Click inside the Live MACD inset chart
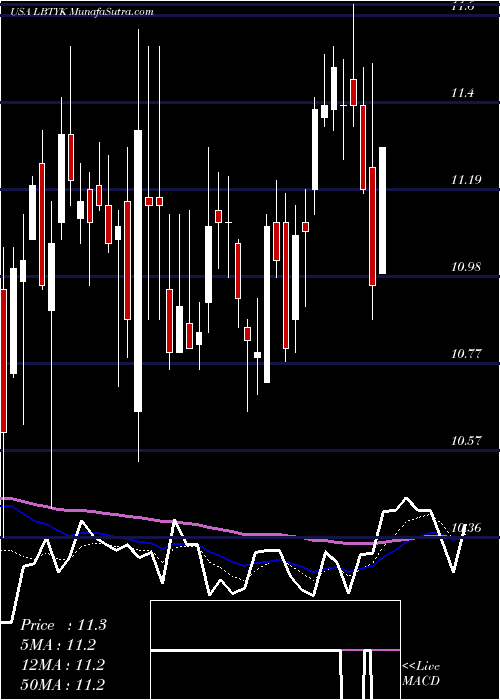The width and height of the screenshot is (500, 700). click(275, 650)
